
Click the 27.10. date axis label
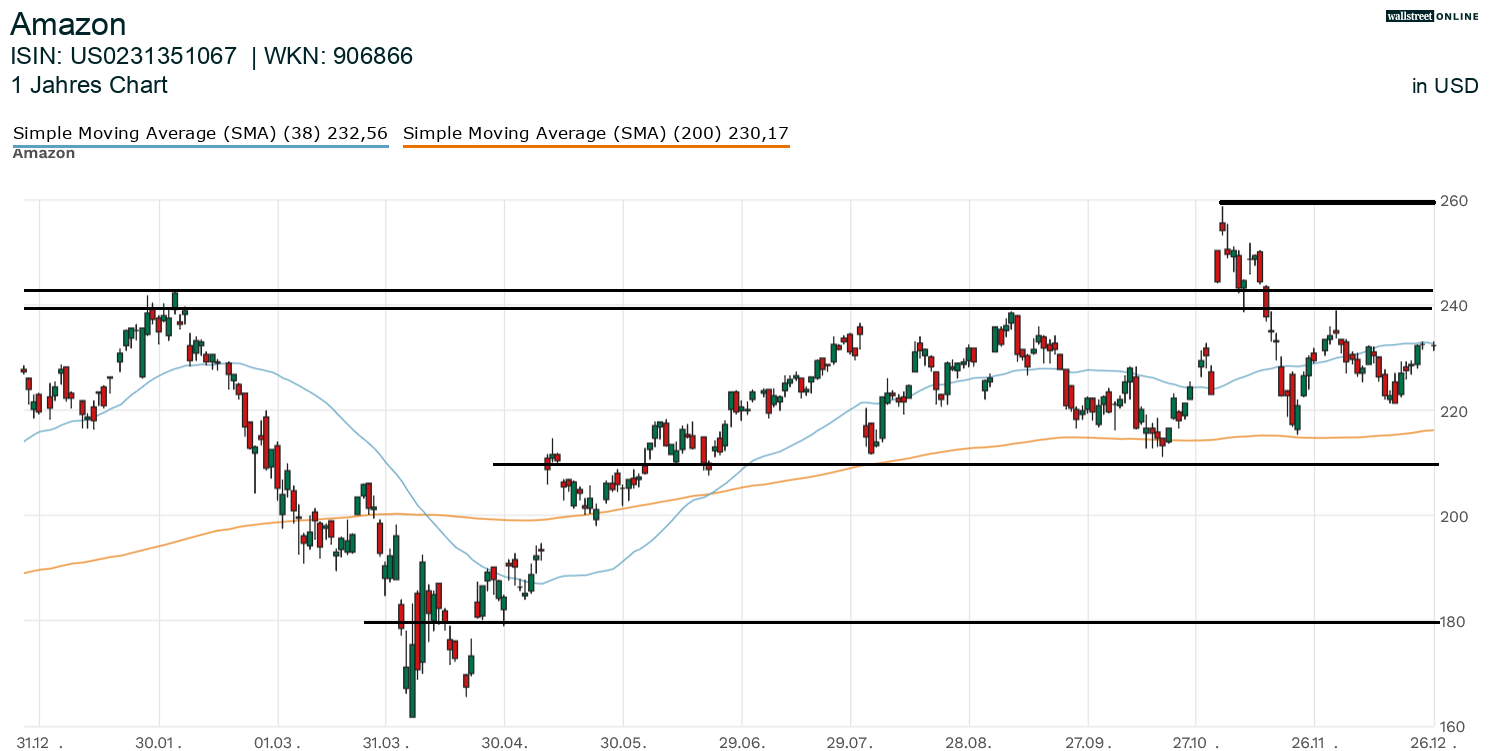pos(1194,743)
